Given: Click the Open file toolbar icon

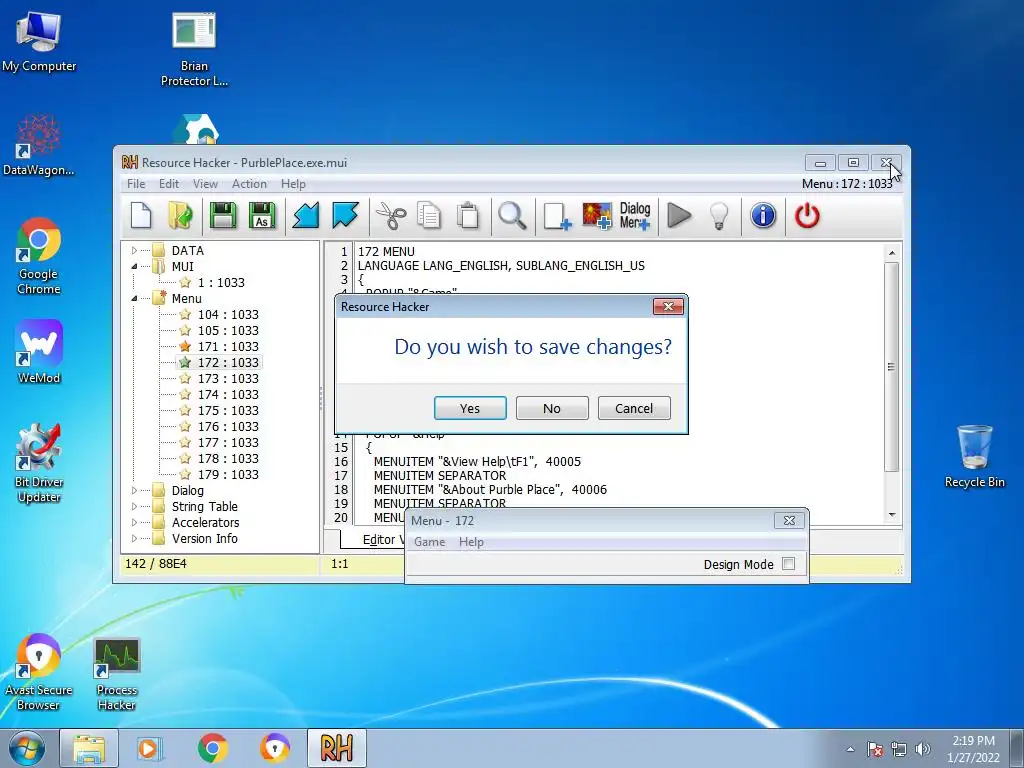Looking at the screenshot, I should (180, 216).
